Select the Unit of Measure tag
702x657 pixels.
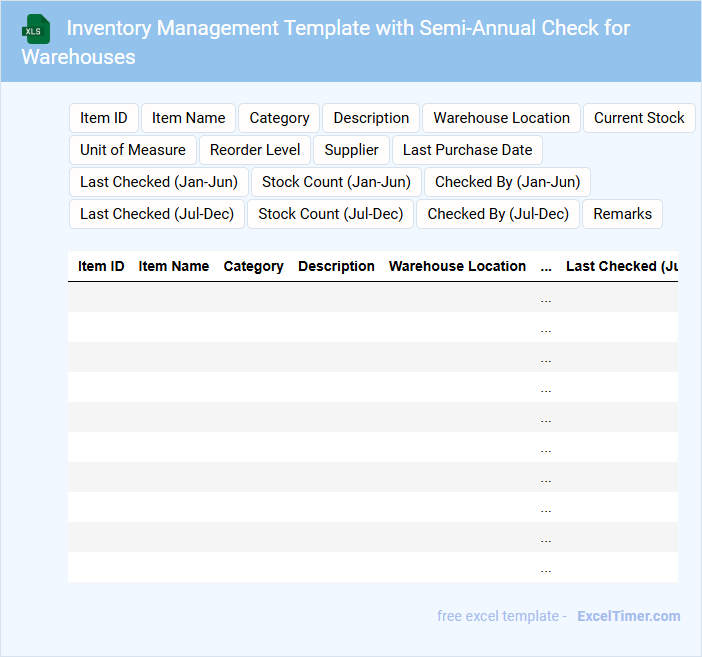click(133, 150)
